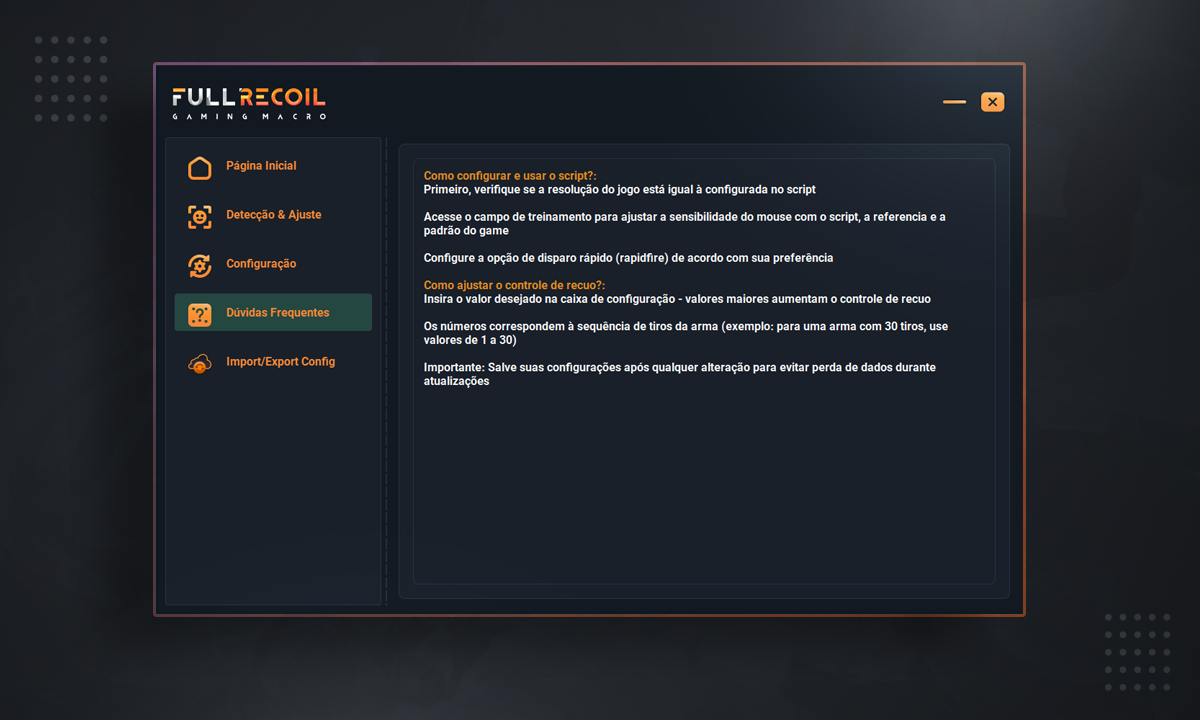Screen dimensions: 1200x720
Task: Click the Detecção & Ajuste face-scan icon
Action: click(200, 216)
